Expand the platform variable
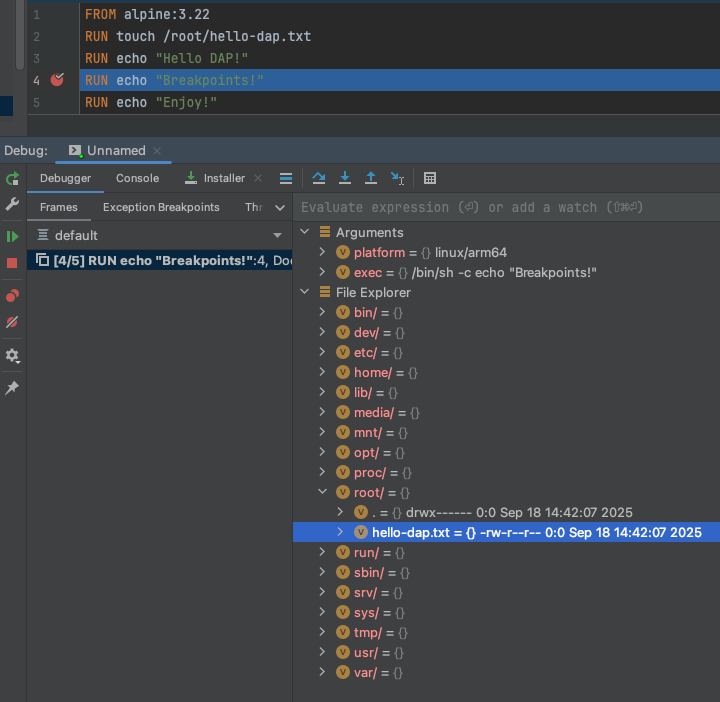This screenshot has height=702, width=720. pyautogui.click(x=322, y=252)
